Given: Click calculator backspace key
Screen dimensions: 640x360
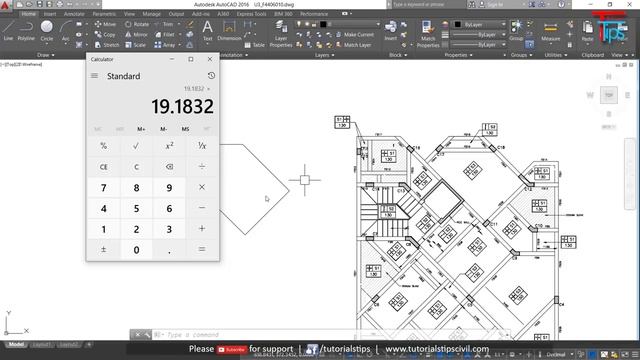Looking at the screenshot, I should pos(169,167).
